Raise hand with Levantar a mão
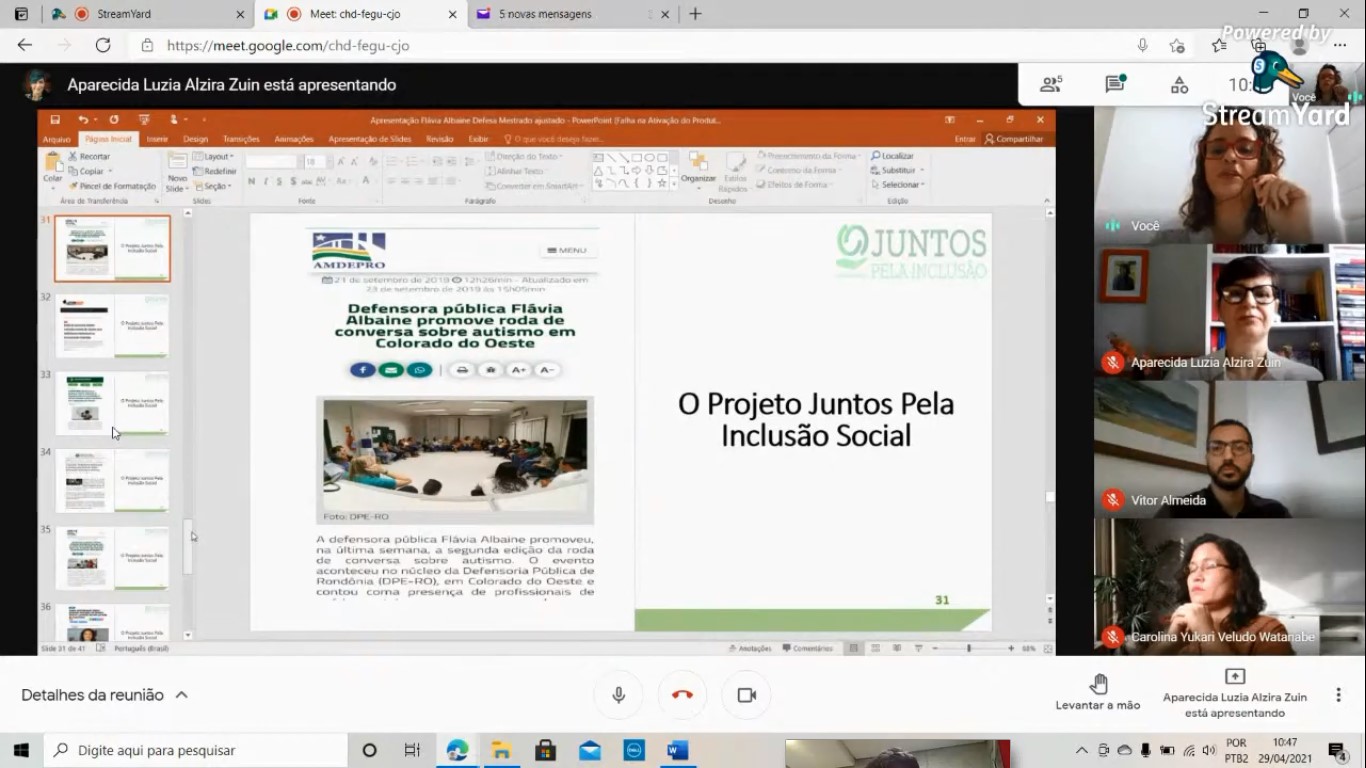This screenshot has height=768, width=1366. (1098, 692)
